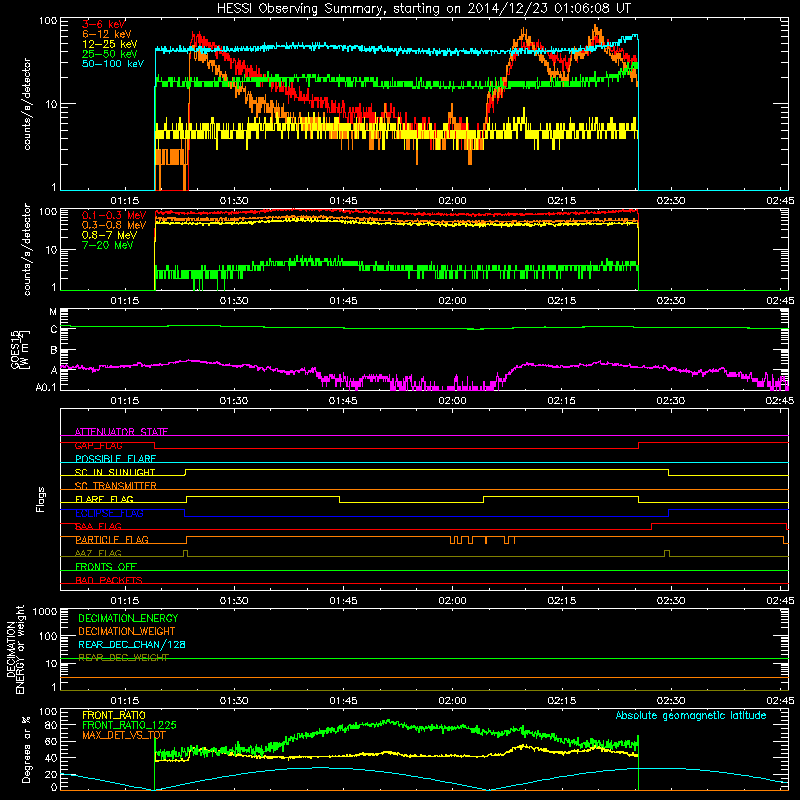Select the 'ECLIPSE_FLAG' flag label
The image size is (800, 800).
click(109, 513)
